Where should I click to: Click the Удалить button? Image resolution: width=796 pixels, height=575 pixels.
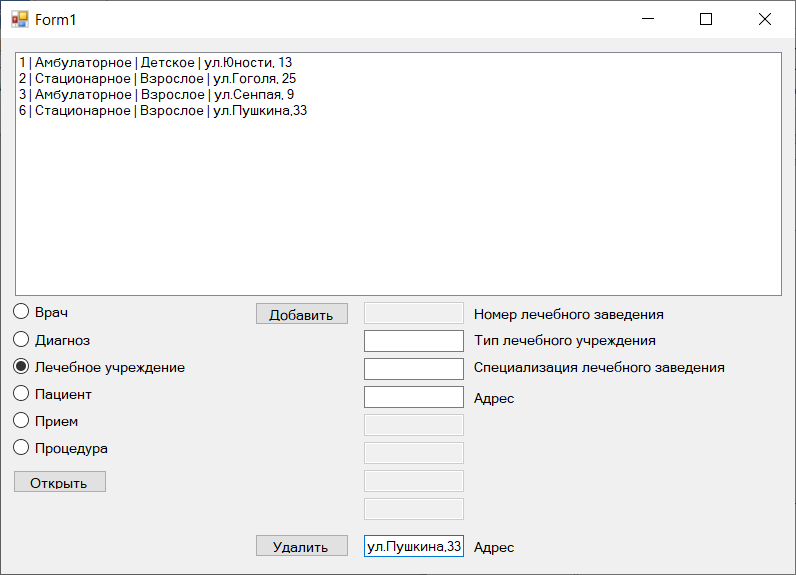click(x=302, y=546)
